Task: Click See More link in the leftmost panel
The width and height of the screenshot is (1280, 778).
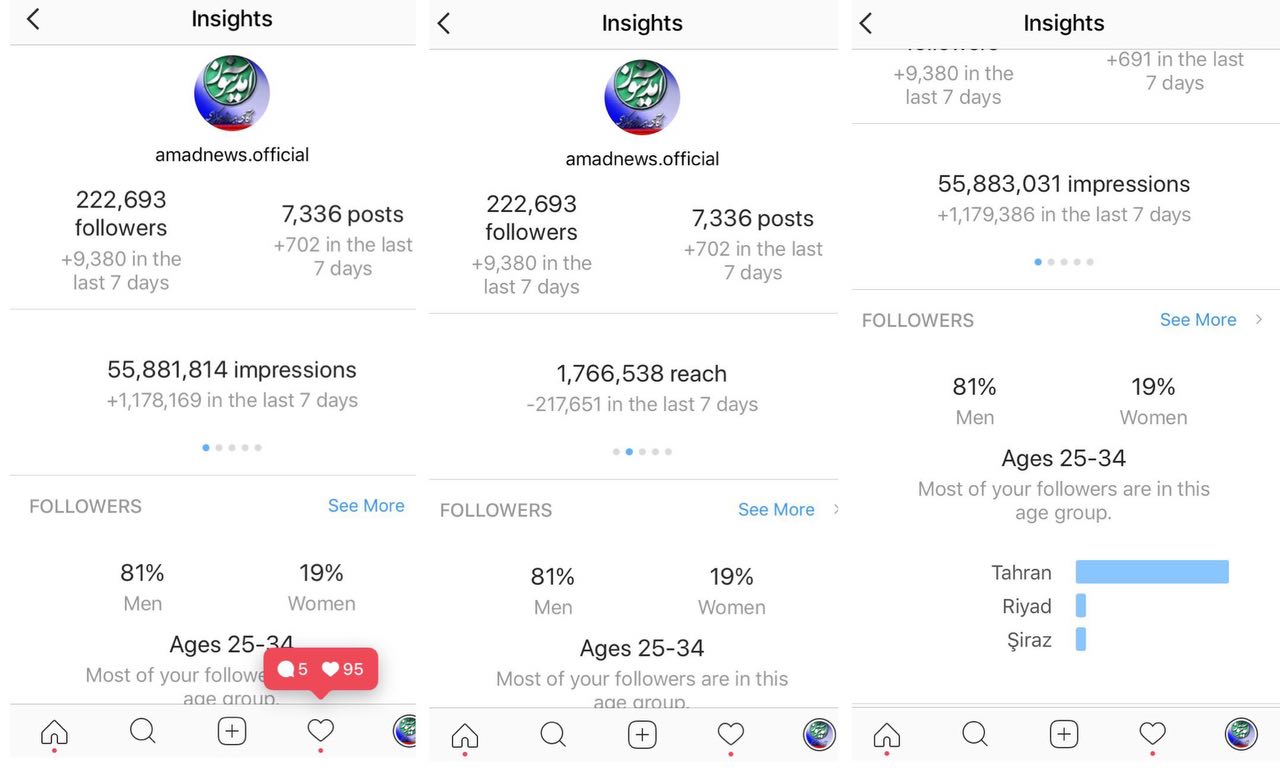Action: click(366, 506)
